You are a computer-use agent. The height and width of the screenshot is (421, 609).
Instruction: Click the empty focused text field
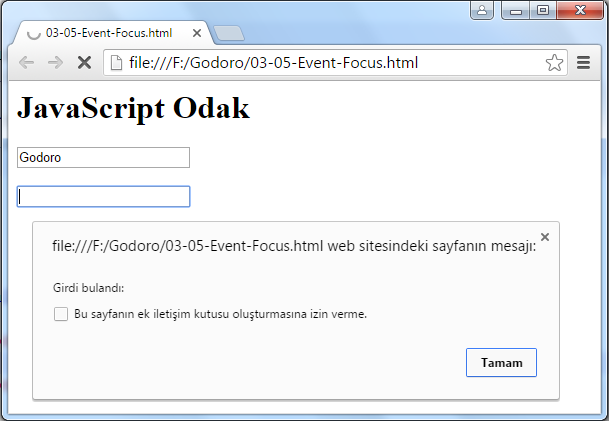[x=103, y=197]
